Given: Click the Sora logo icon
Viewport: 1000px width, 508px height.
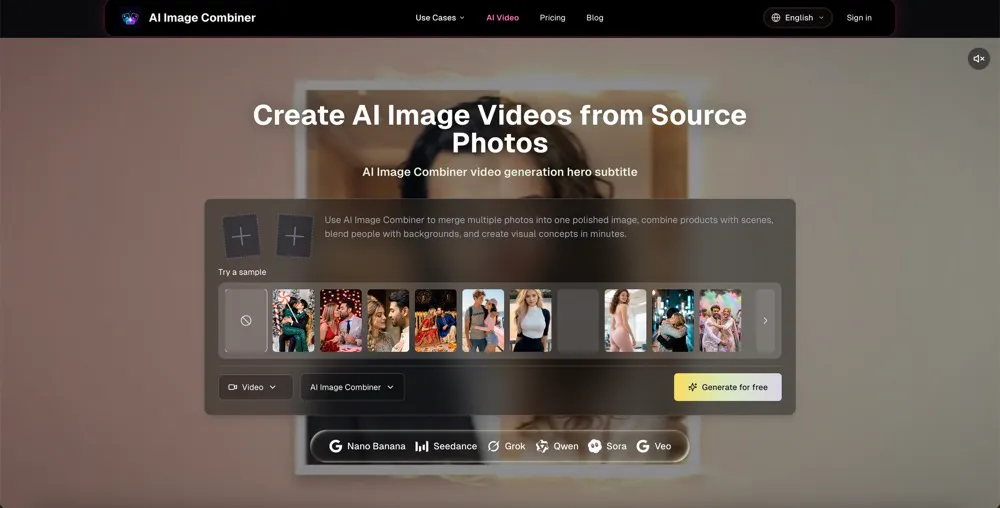Looking at the screenshot, I should pyautogui.click(x=595, y=446).
